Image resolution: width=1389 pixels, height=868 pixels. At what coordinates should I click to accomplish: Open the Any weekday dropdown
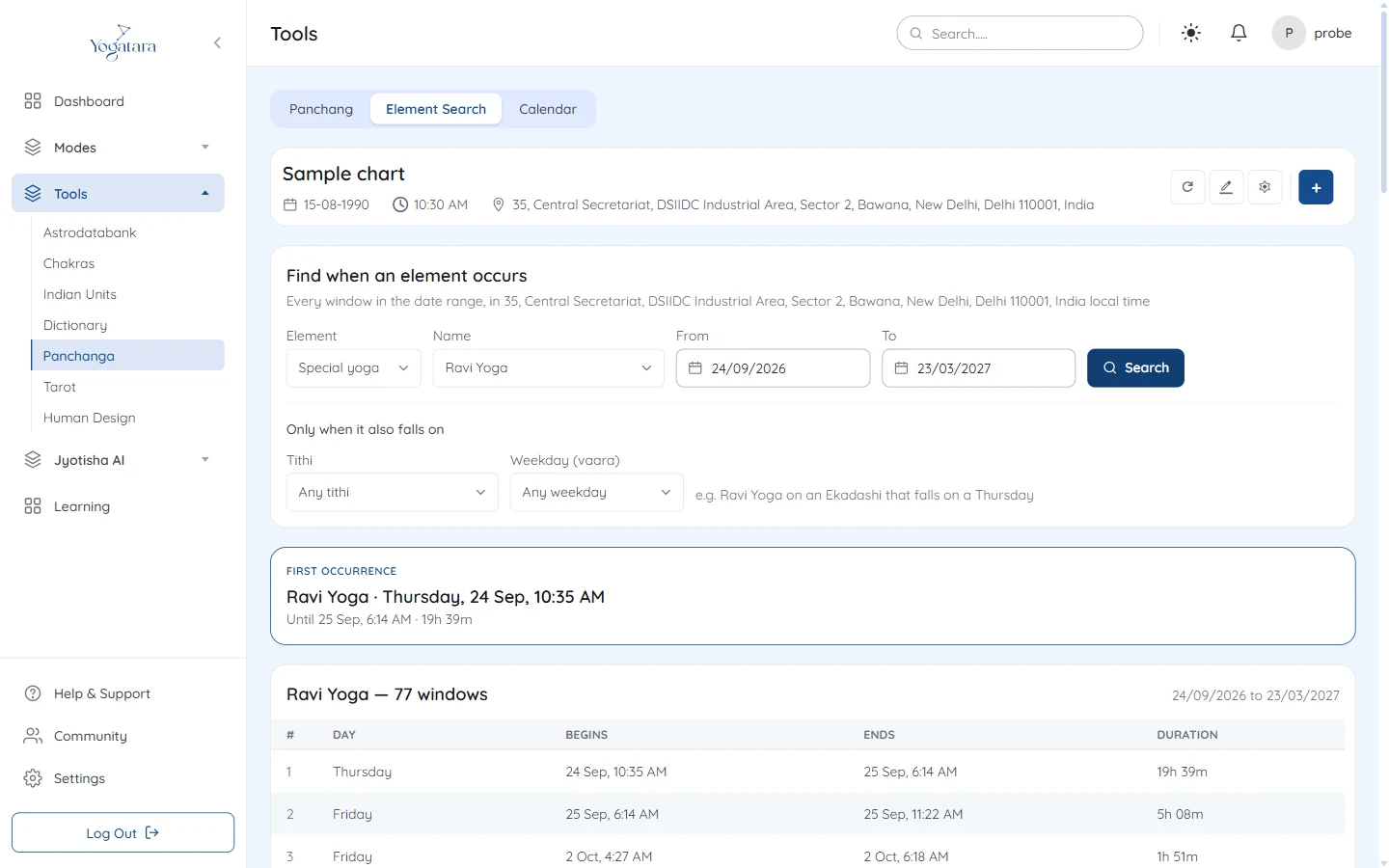click(x=597, y=492)
